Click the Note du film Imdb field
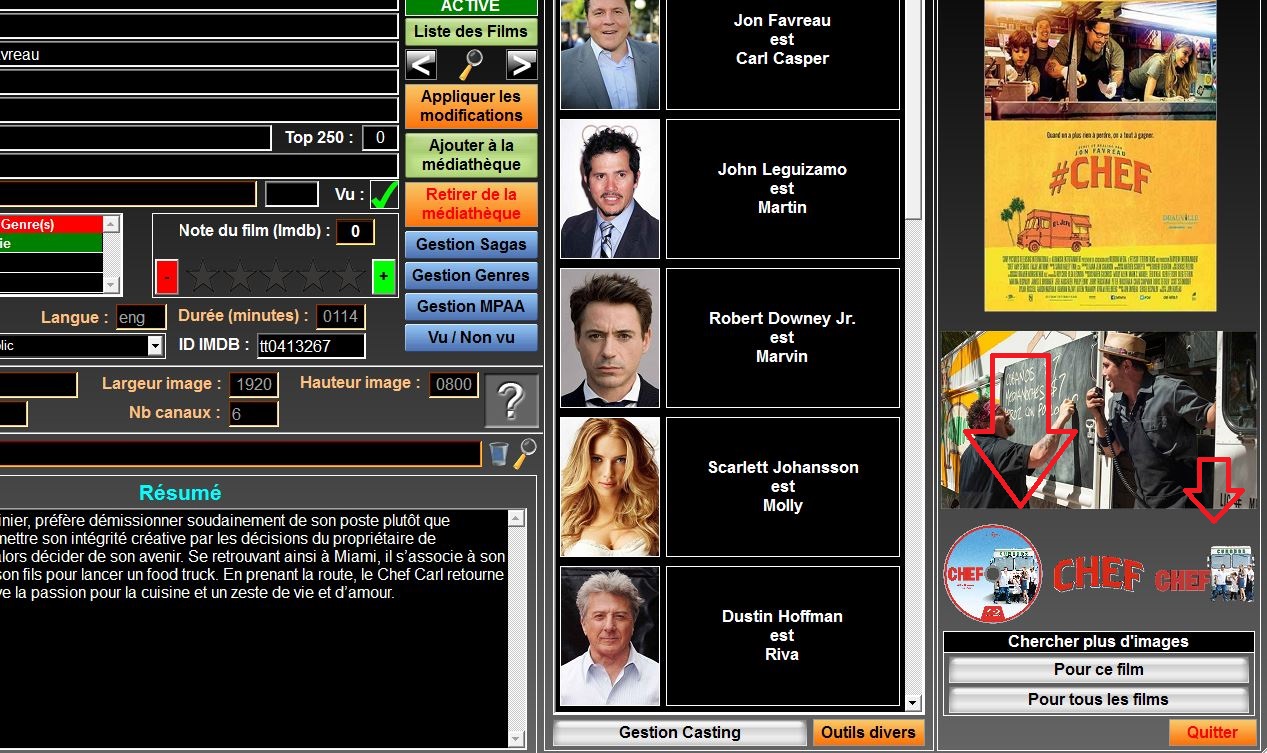 click(355, 232)
